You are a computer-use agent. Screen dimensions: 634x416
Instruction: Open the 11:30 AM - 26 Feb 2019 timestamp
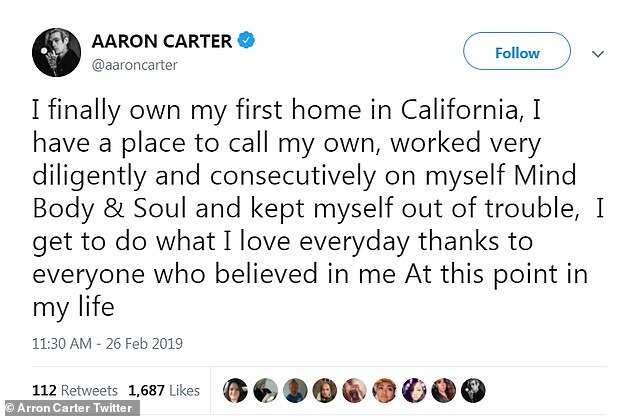pos(108,344)
